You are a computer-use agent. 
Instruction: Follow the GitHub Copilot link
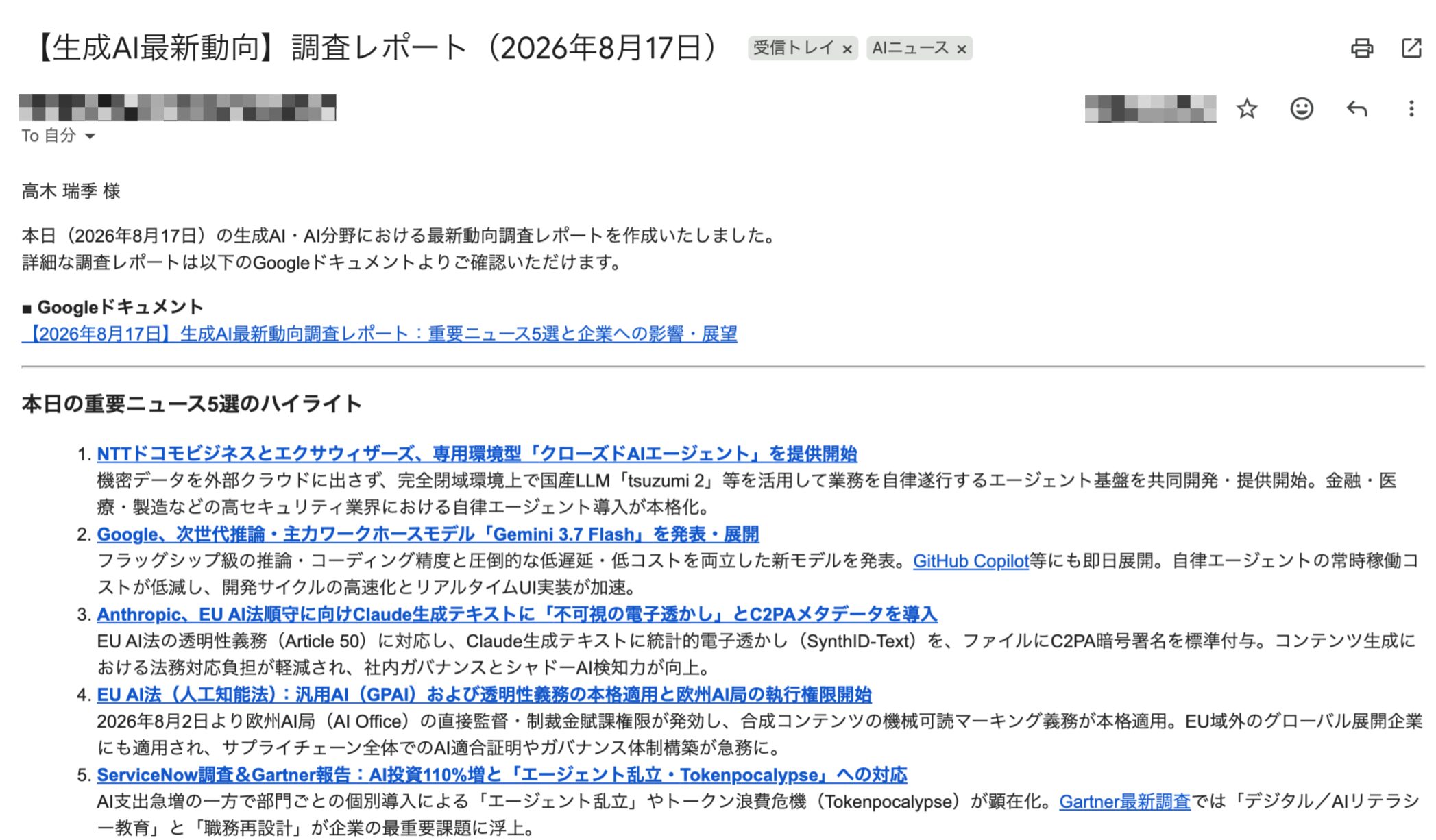(x=971, y=560)
